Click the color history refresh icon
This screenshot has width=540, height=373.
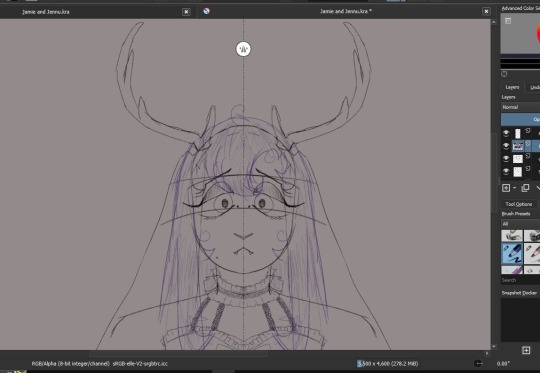click(504, 74)
